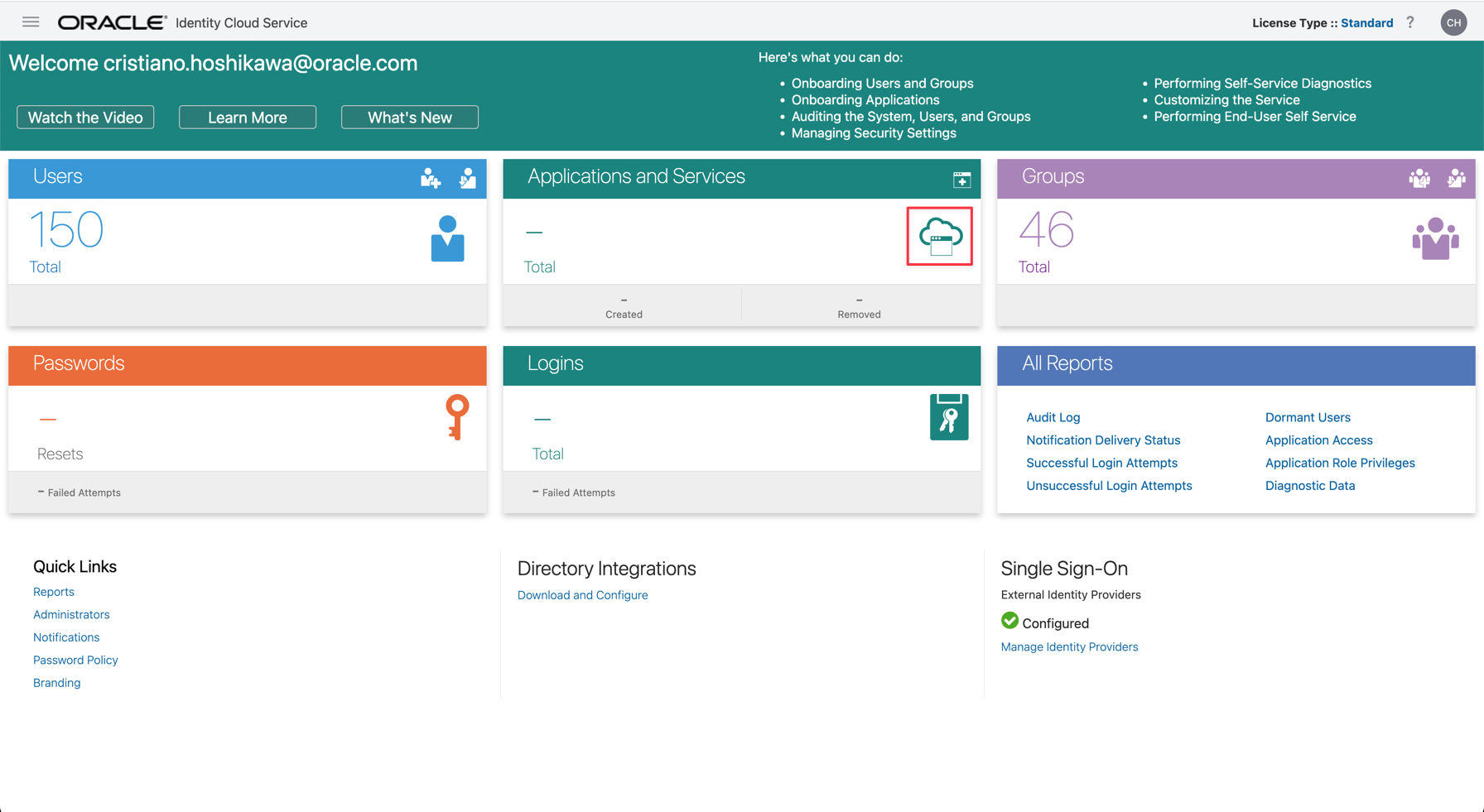Click the Add Application icon in tile header
Screen dimensions: 1484x812
(961, 180)
